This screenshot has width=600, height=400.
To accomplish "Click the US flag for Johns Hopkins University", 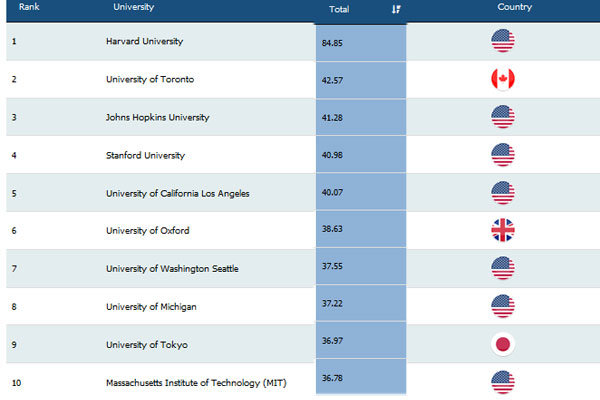I will point(503,117).
